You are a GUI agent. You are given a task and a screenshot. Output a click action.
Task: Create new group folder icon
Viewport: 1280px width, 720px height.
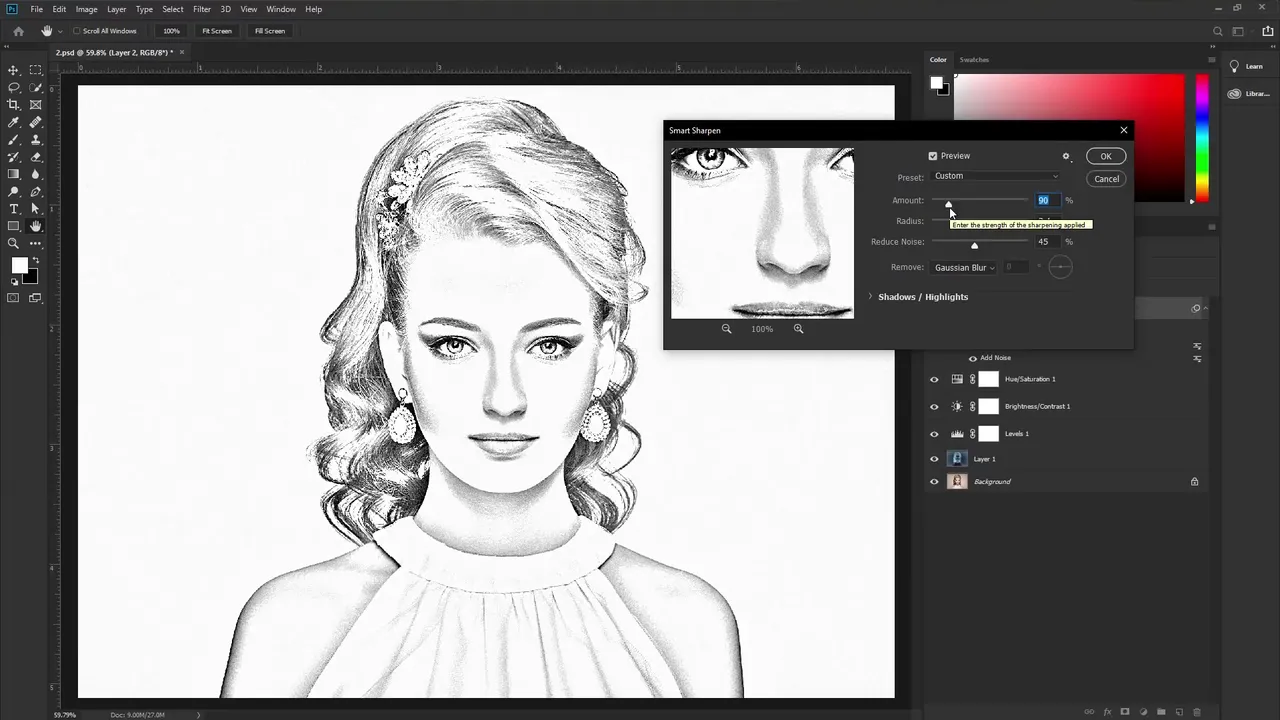1161,712
